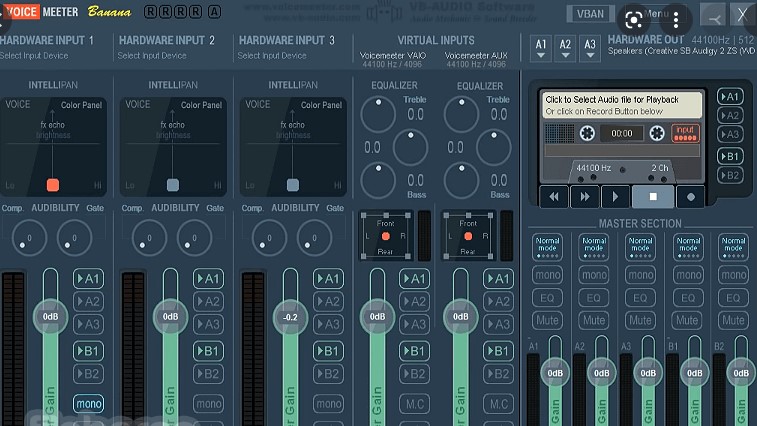Image resolution: width=757 pixels, height=426 pixels.
Task: Click Hardware Input 3 fader at -0.2
Action: coord(290,317)
